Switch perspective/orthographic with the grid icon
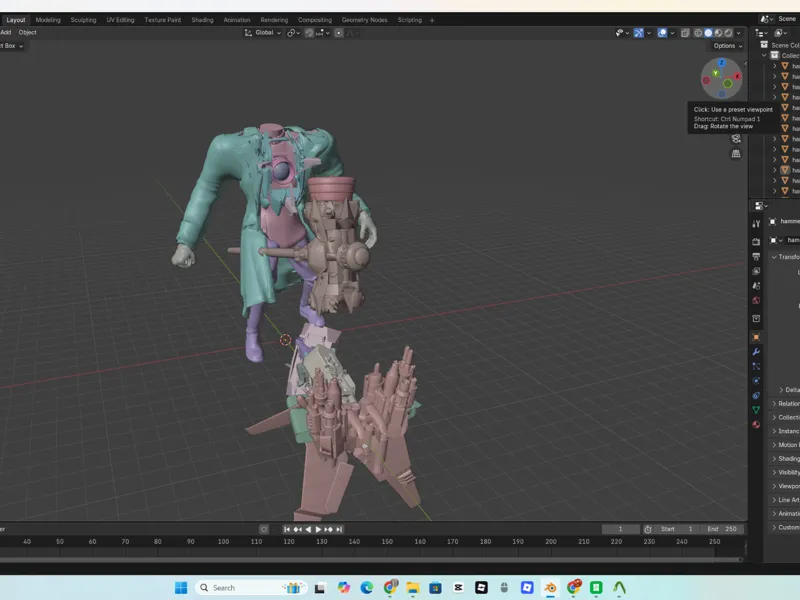Image resolution: width=800 pixels, height=600 pixels. click(x=736, y=154)
